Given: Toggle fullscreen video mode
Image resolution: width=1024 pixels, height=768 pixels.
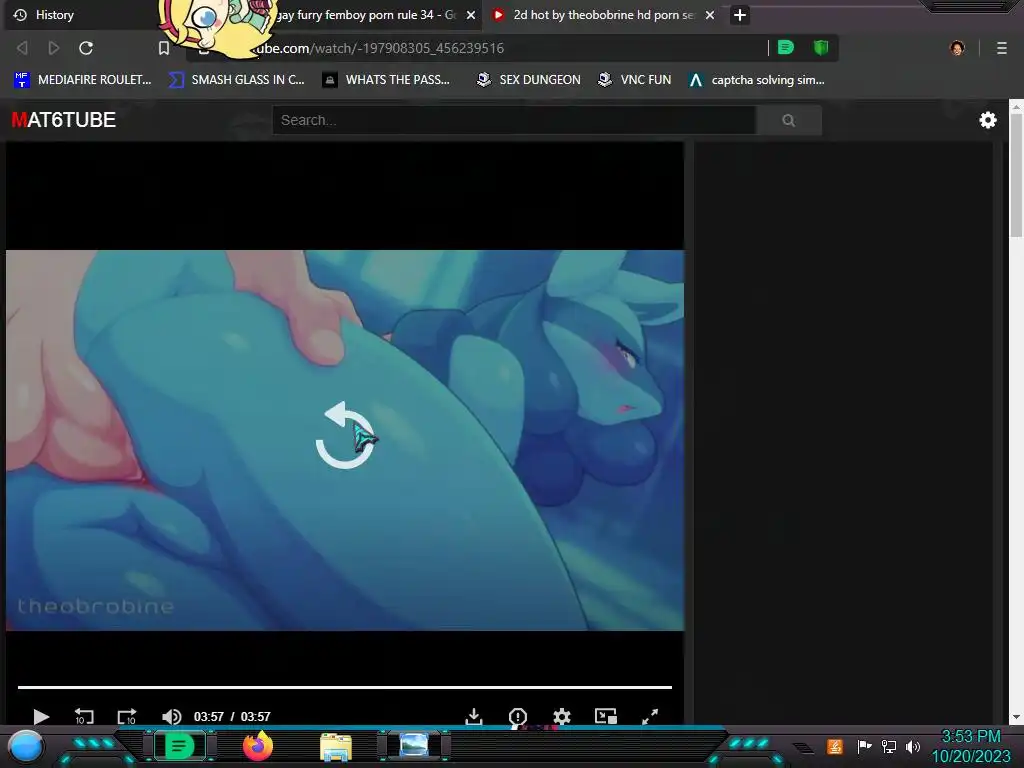Looking at the screenshot, I should tap(650, 716).
